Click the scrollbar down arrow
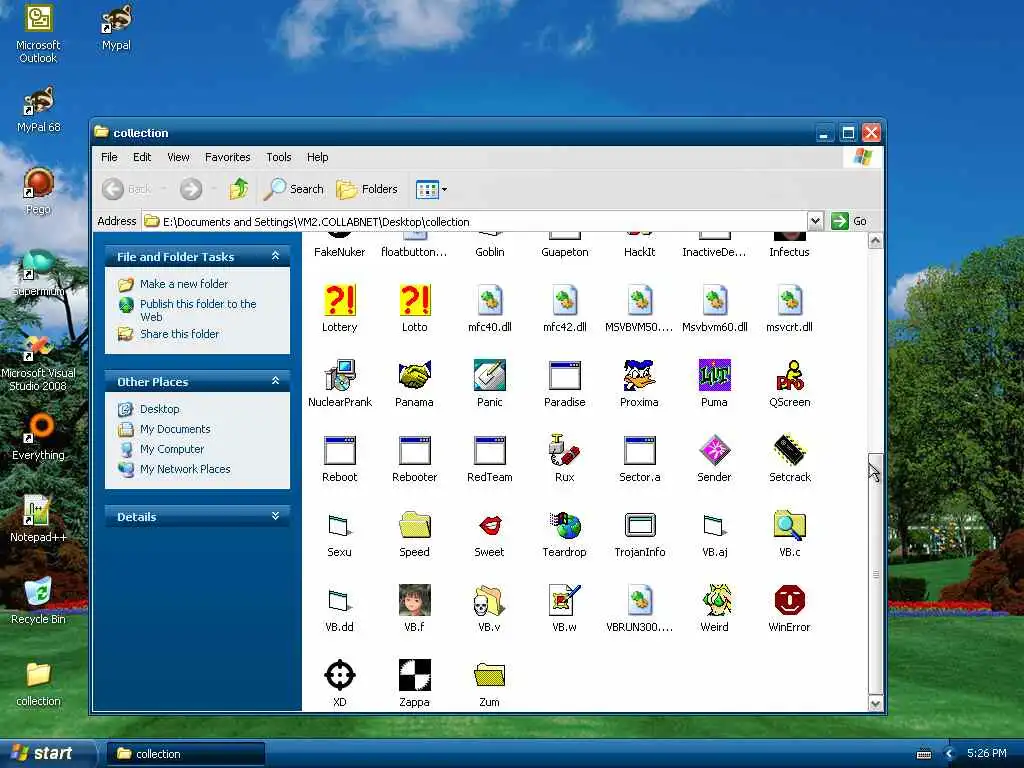The image size is (1024, 768). click(875, 703)
